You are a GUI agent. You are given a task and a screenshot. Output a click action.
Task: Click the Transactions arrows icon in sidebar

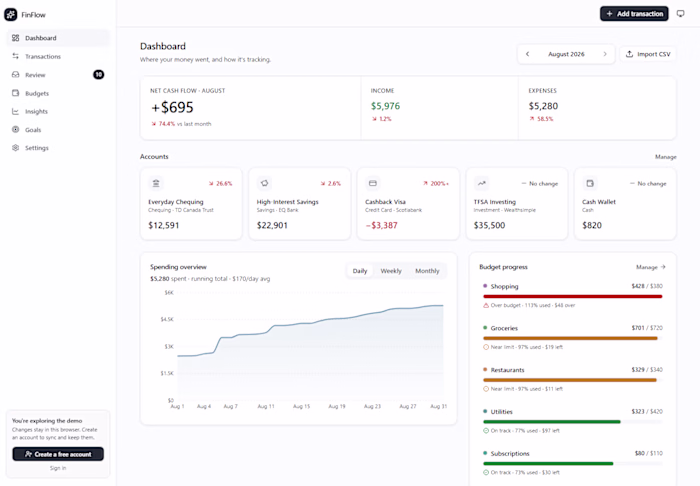(x=16, y=56)
